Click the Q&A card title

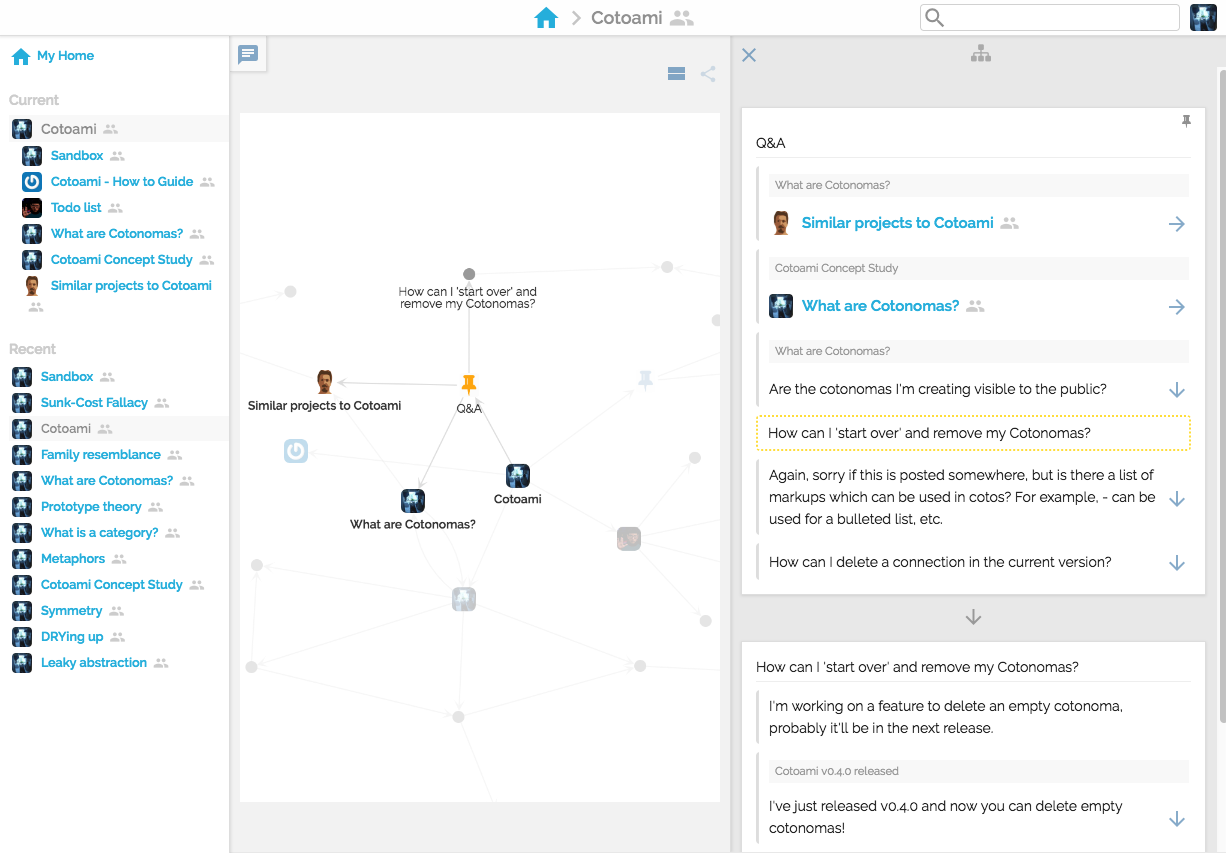pos(771,143)
